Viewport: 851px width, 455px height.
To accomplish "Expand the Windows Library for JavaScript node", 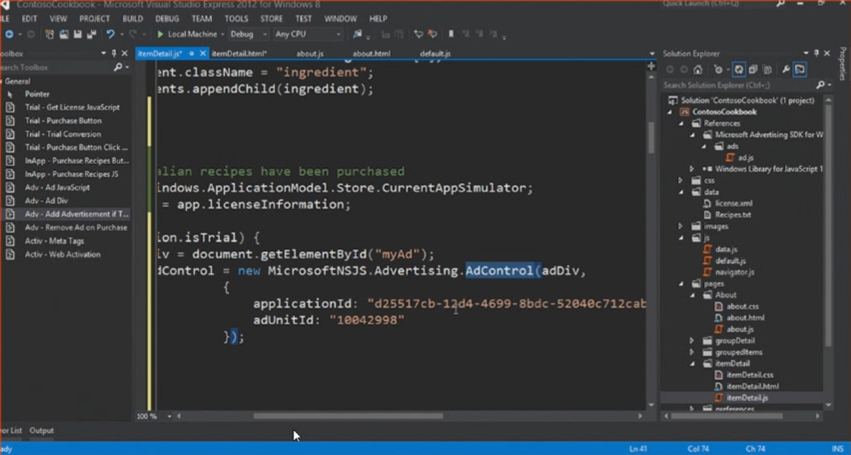I will point(692,169).
